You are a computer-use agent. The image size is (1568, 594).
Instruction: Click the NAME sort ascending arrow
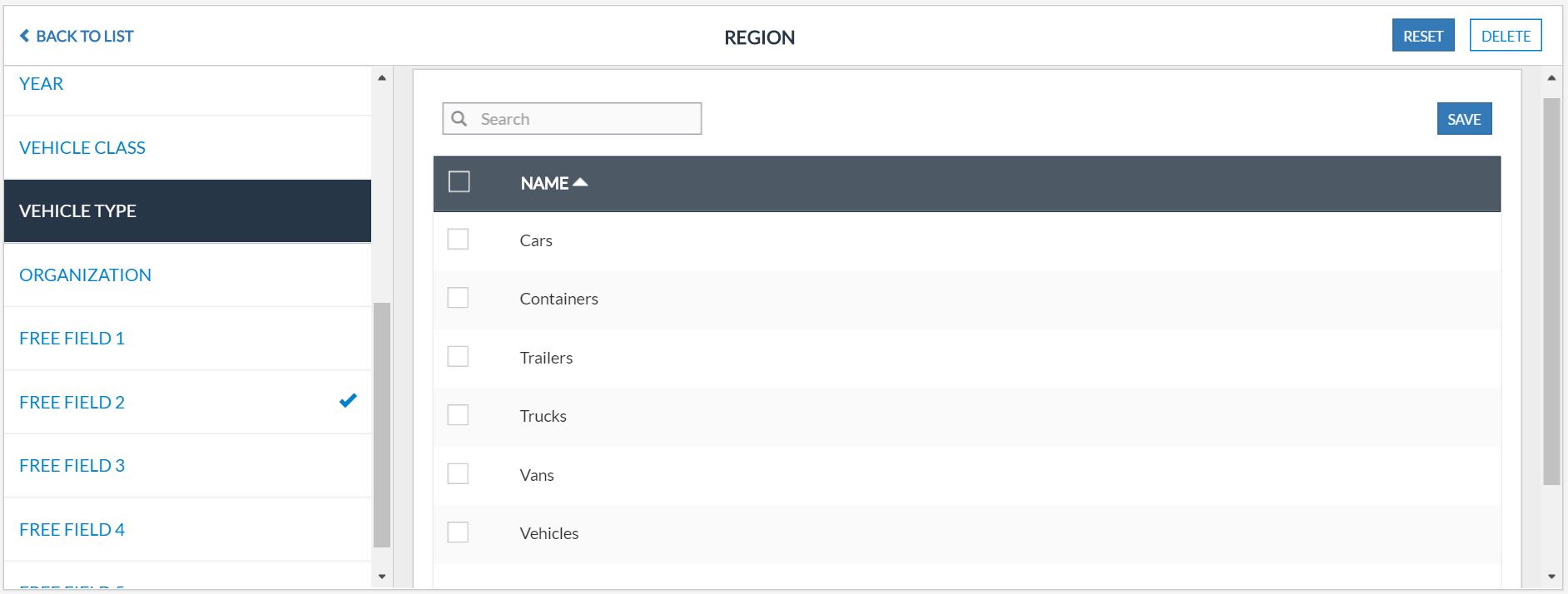tap(581, 182)
